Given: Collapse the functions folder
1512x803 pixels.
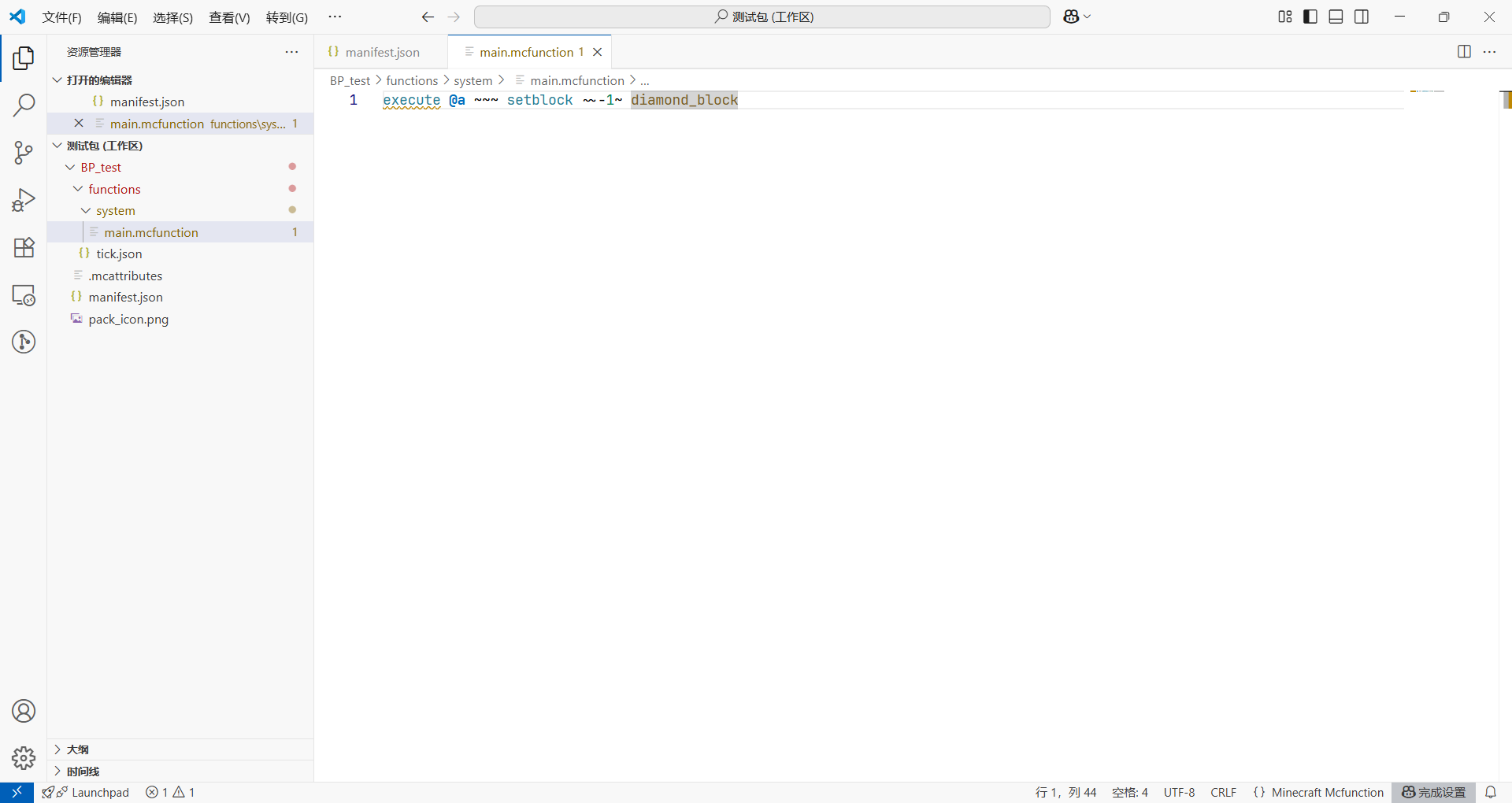Looking at the screenshot, I should pos(78,189).
